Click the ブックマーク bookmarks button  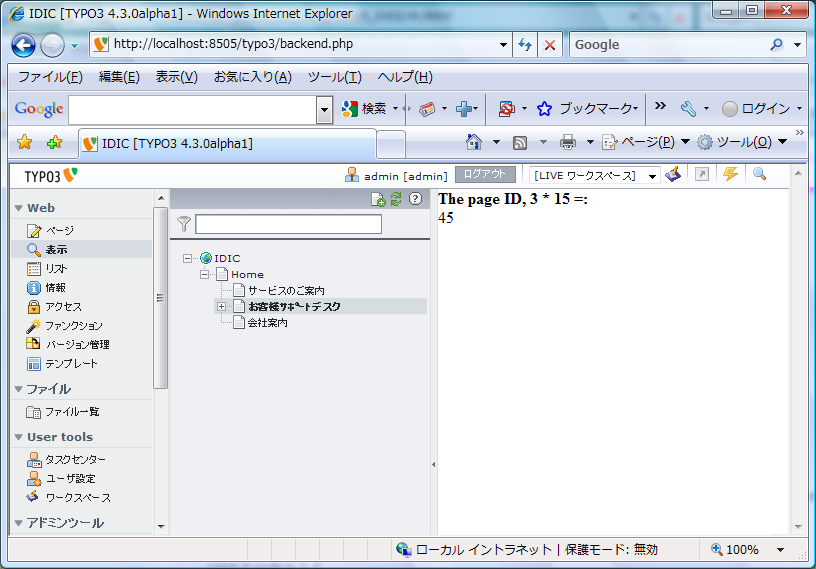(x=587, y=108)
